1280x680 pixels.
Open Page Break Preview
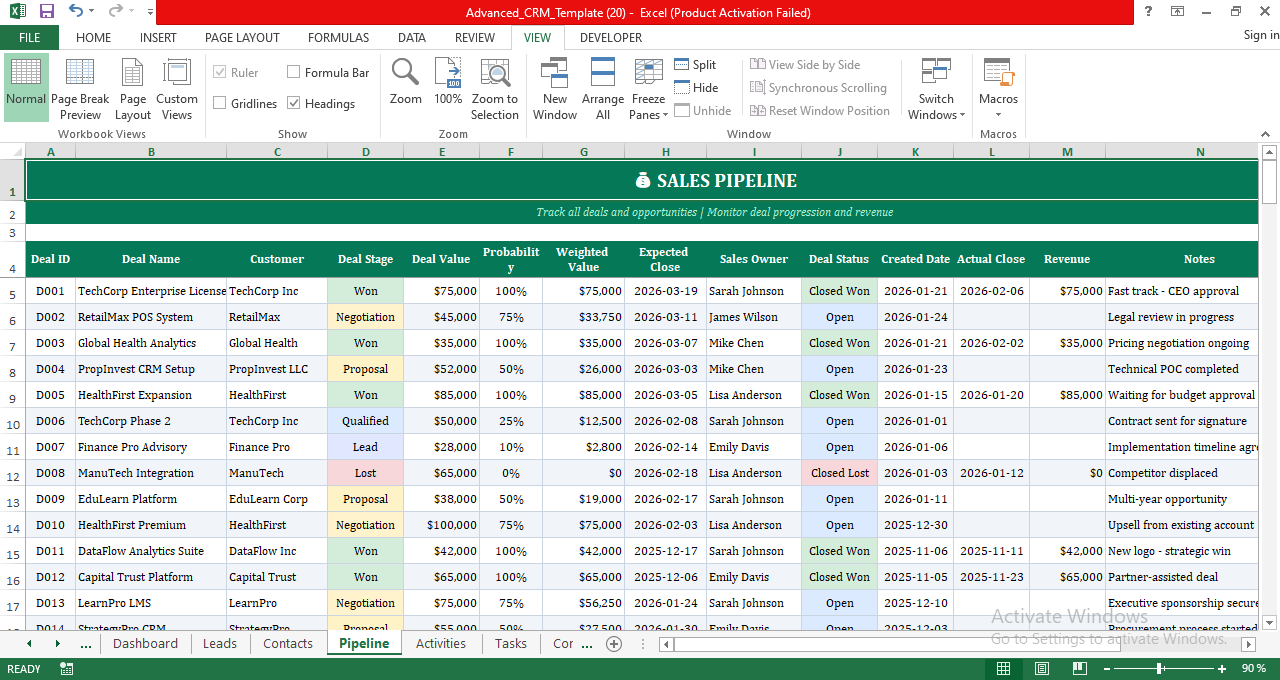pyautogui.click(x=80, y=88)
